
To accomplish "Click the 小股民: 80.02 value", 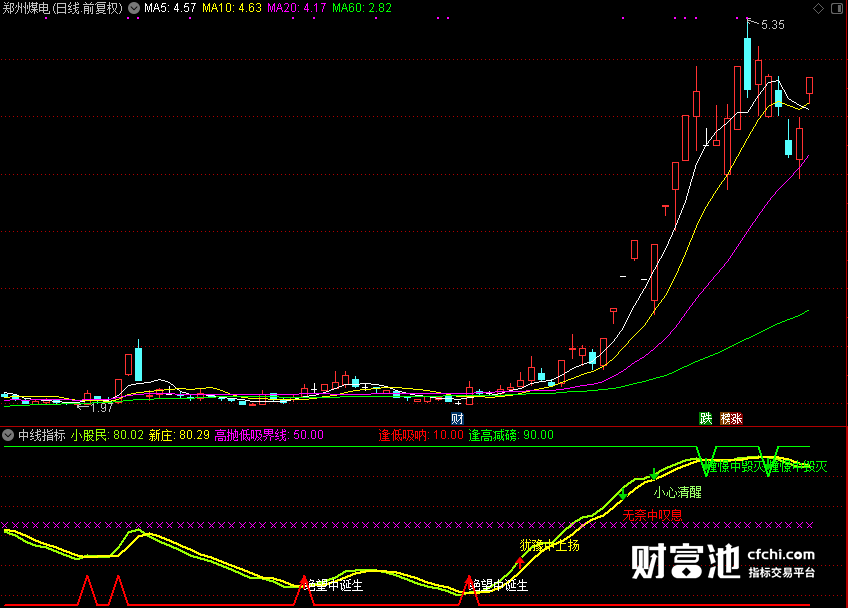I will pyautogui.click(x=107, y=435).
